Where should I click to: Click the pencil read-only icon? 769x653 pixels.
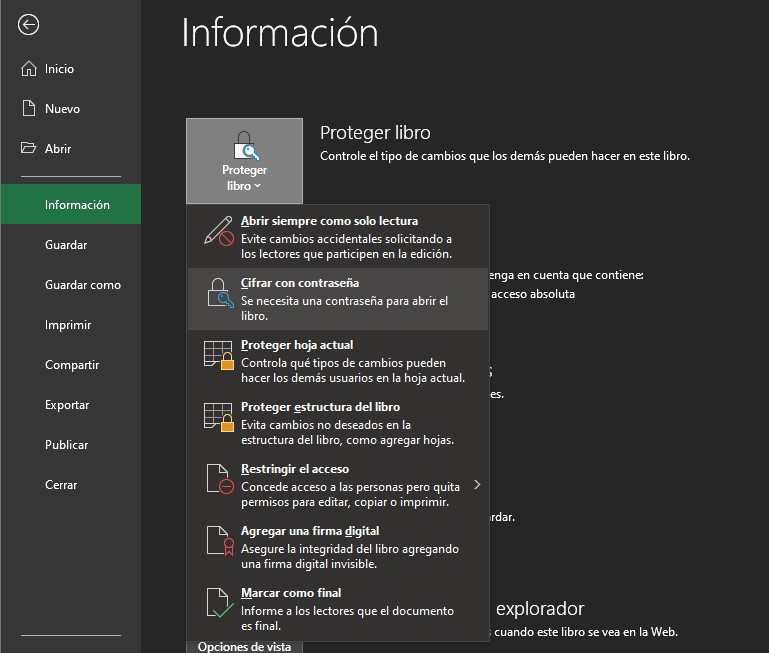tap(218, 230)
